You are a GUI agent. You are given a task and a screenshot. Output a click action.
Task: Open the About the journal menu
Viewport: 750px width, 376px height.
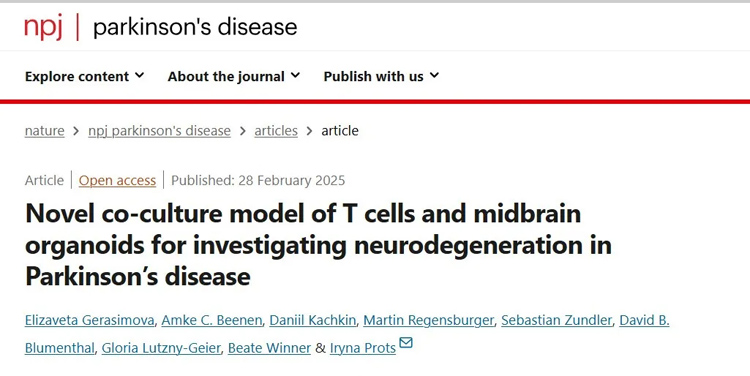[233, 77]
